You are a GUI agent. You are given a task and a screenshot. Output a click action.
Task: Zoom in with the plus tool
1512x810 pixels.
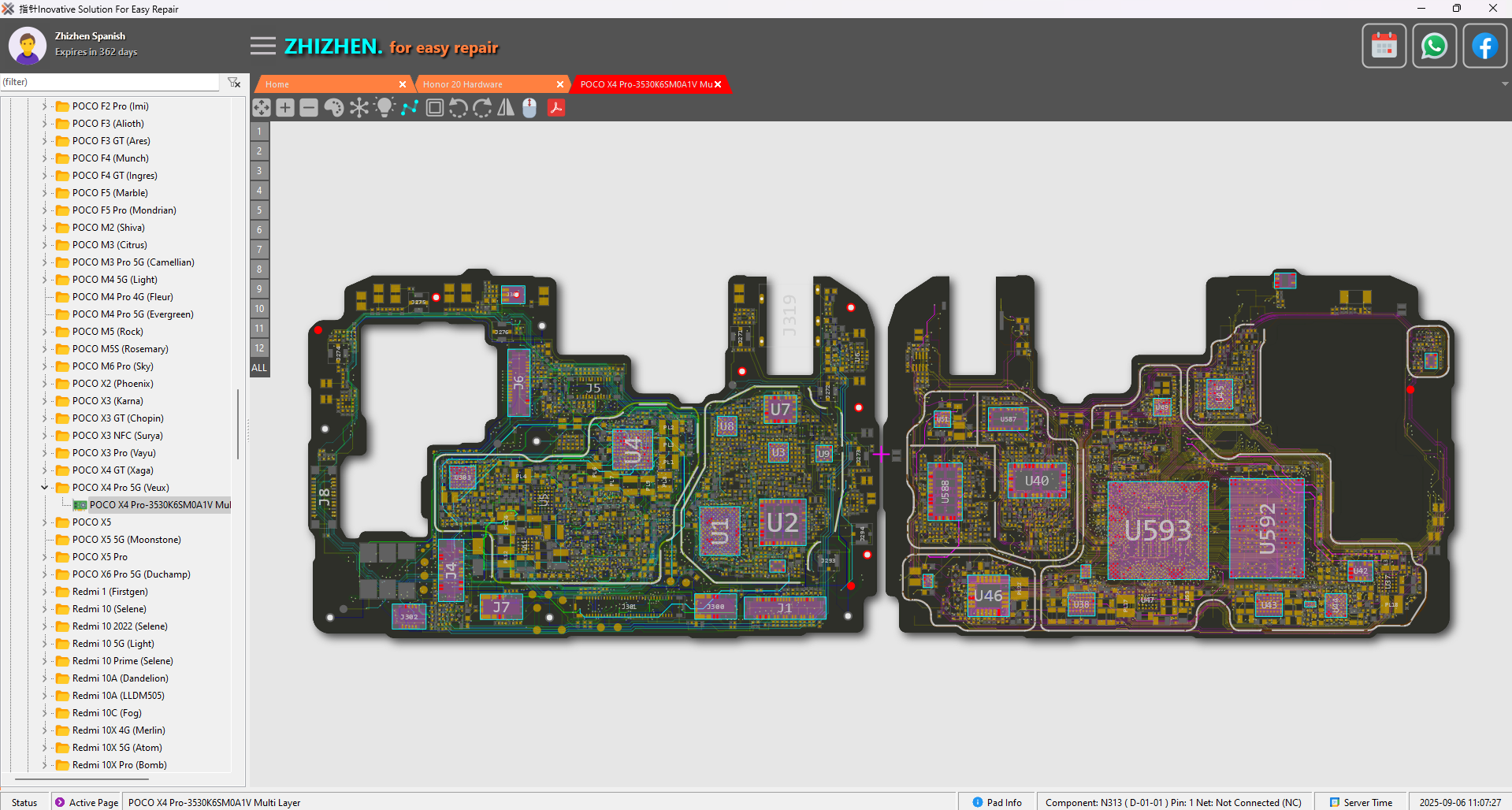click(285, 108)
